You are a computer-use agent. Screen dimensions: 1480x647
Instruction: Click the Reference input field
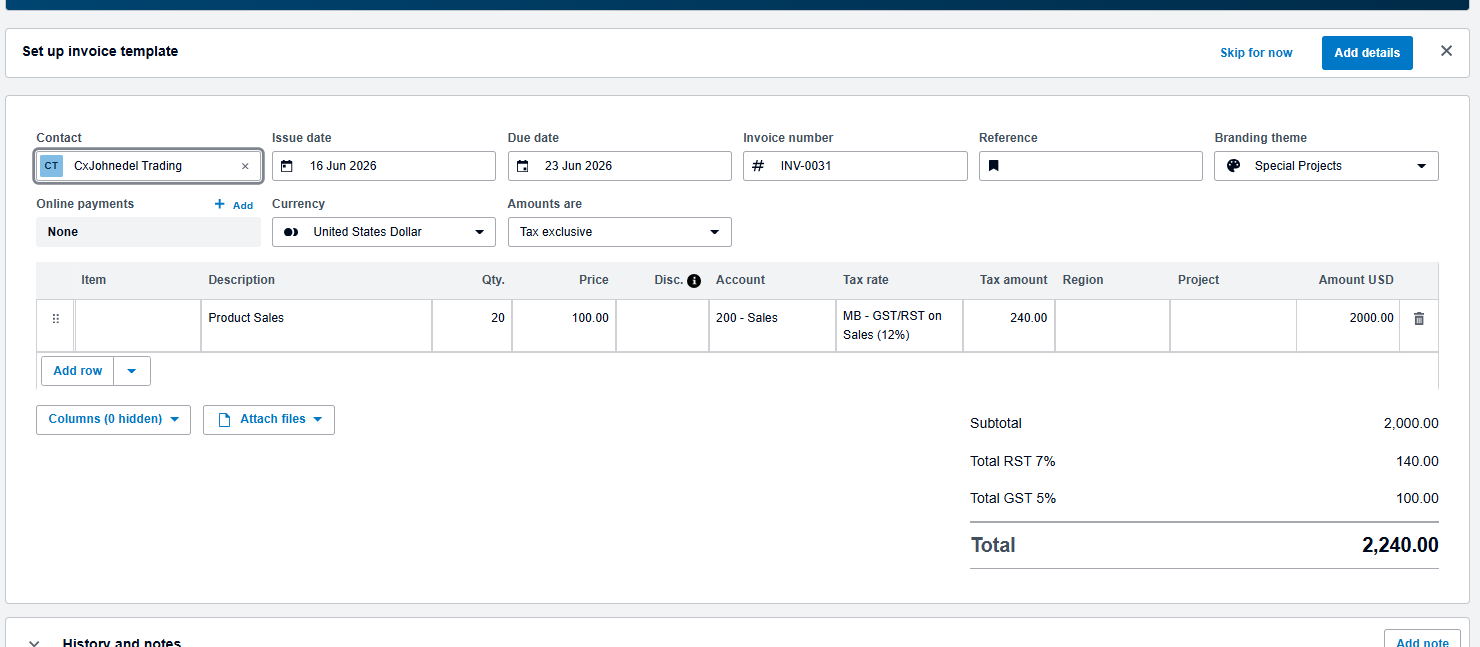point(1091,166)
